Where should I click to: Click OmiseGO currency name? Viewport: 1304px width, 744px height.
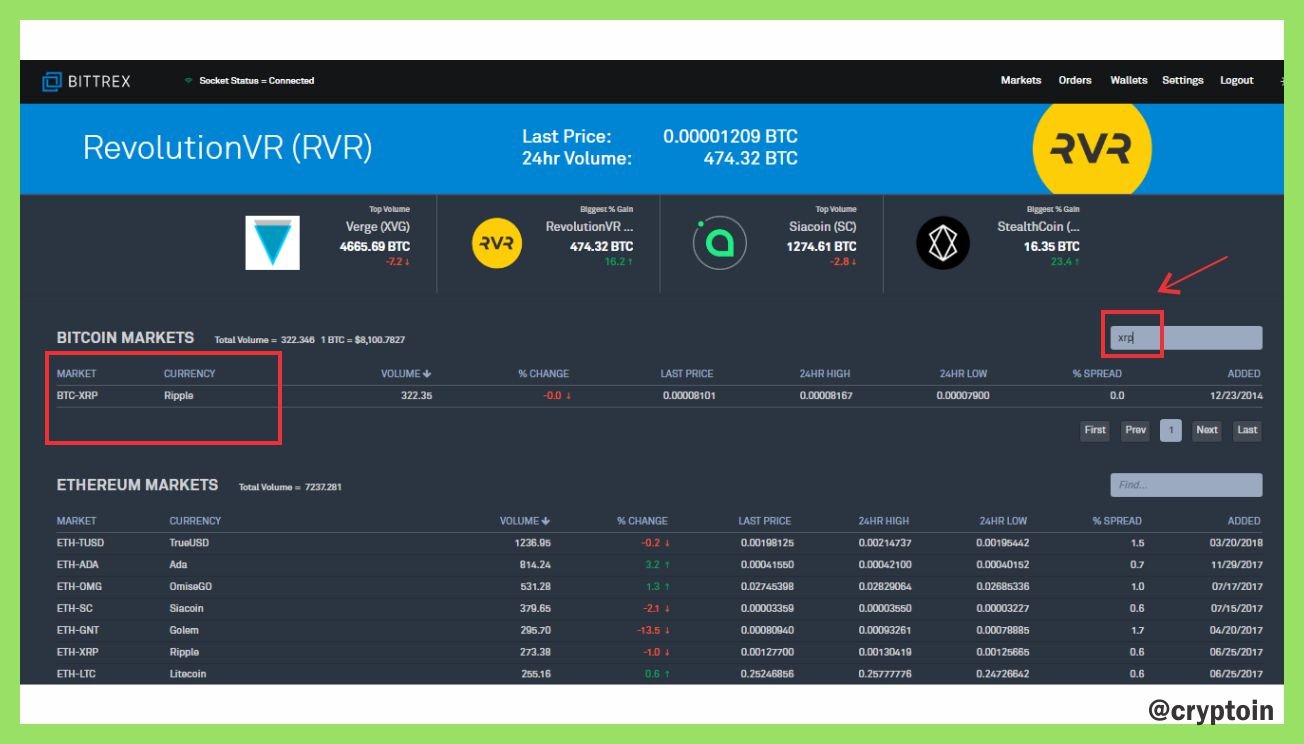tap(190, 587)
